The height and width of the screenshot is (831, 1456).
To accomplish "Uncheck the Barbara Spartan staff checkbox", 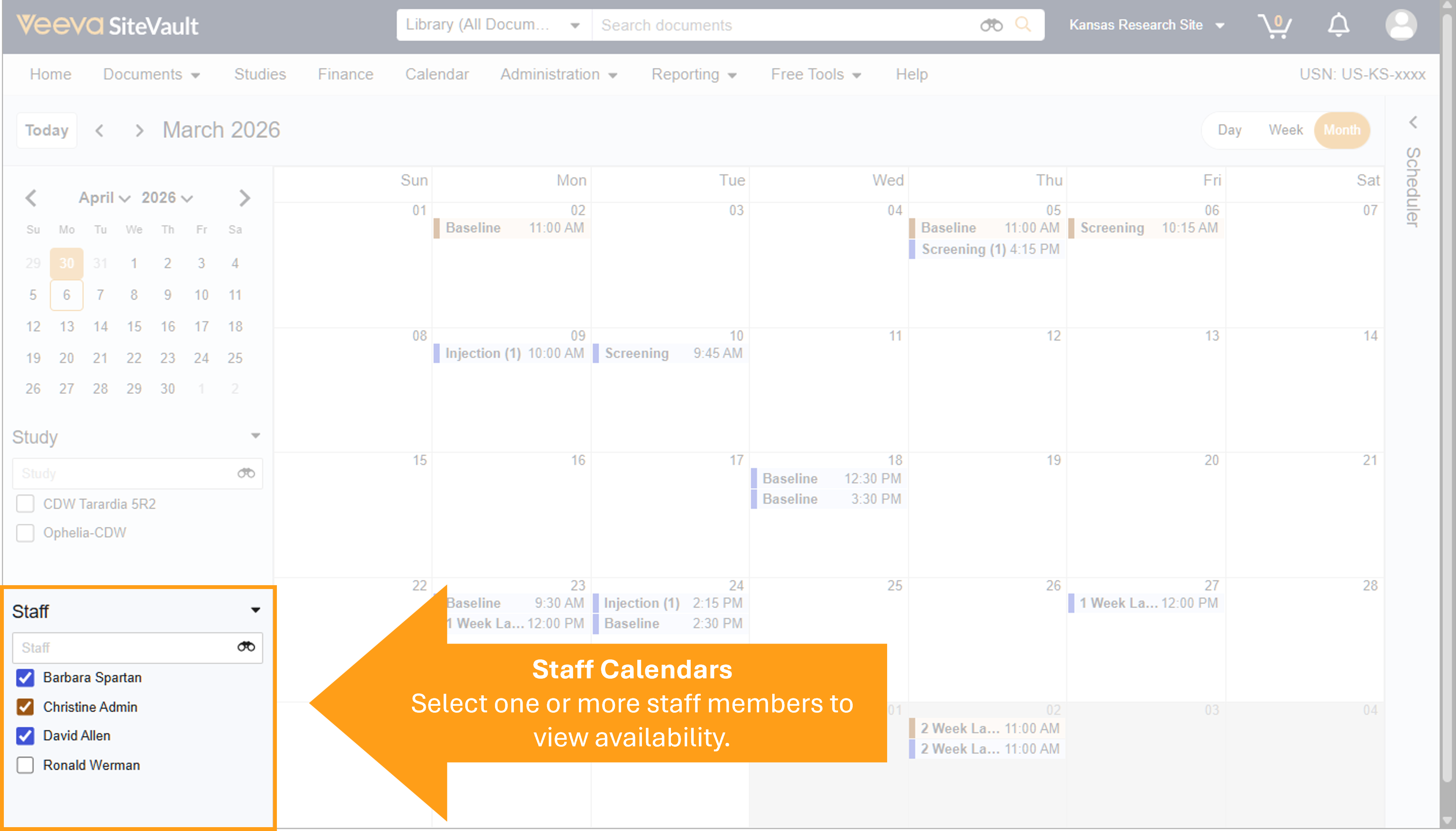I will (25, 678).
